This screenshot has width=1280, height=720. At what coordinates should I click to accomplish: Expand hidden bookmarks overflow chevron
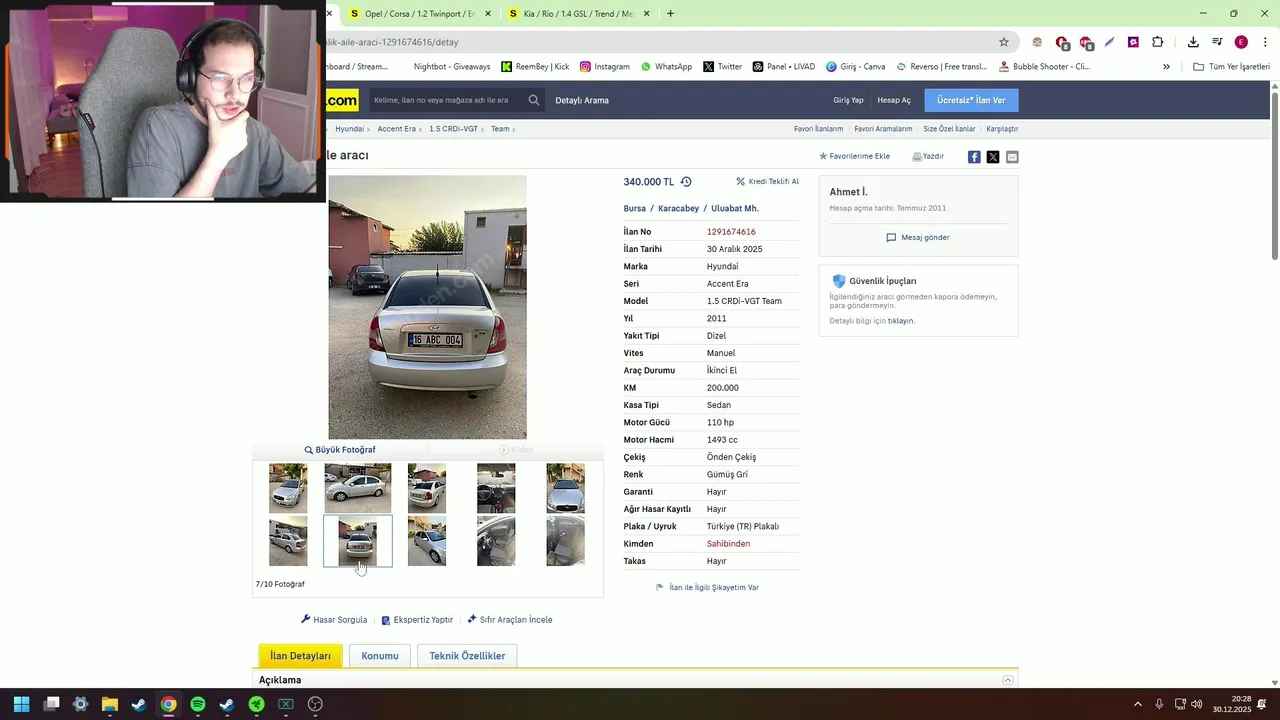coord(1166,67)
